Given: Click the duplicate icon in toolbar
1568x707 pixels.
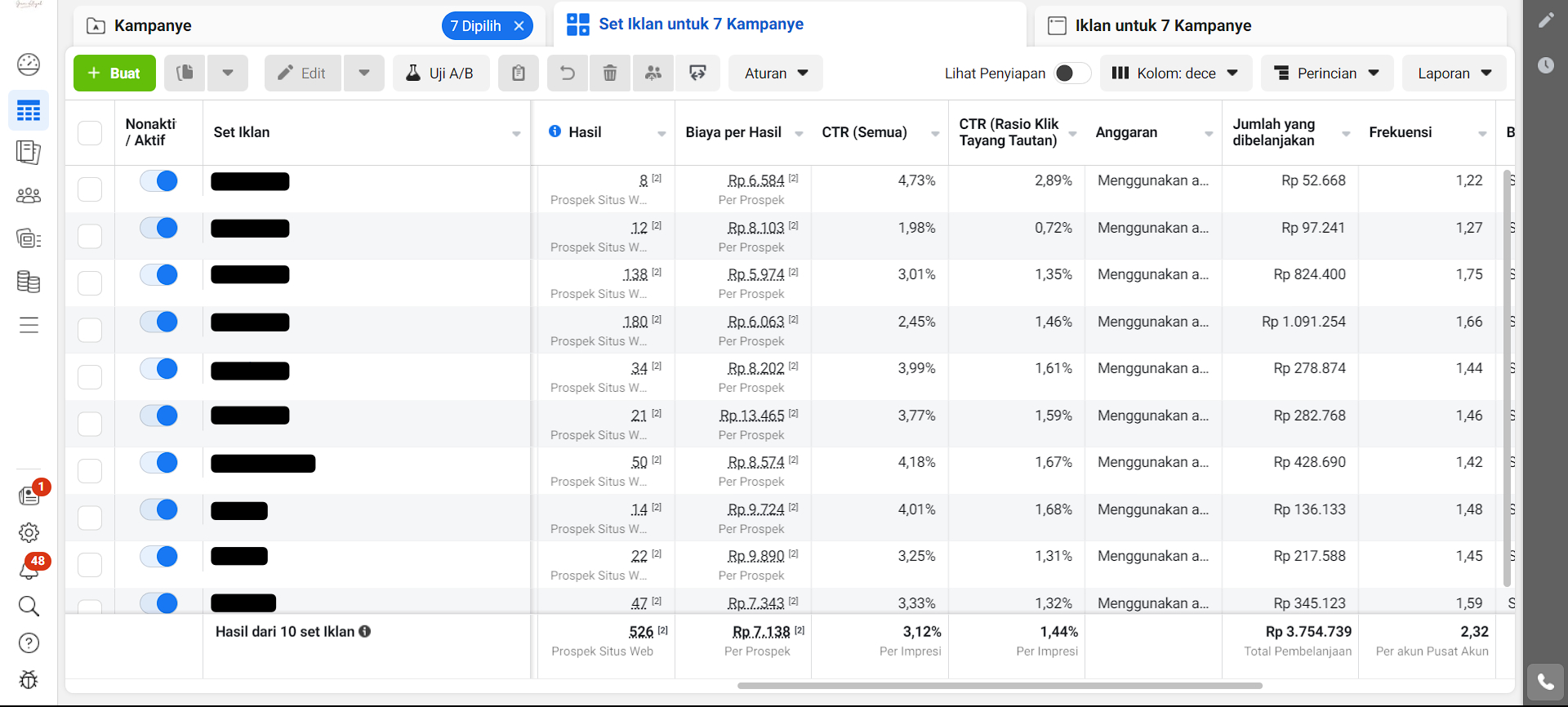Looking at the screenshot, I should tap(185, 73).
